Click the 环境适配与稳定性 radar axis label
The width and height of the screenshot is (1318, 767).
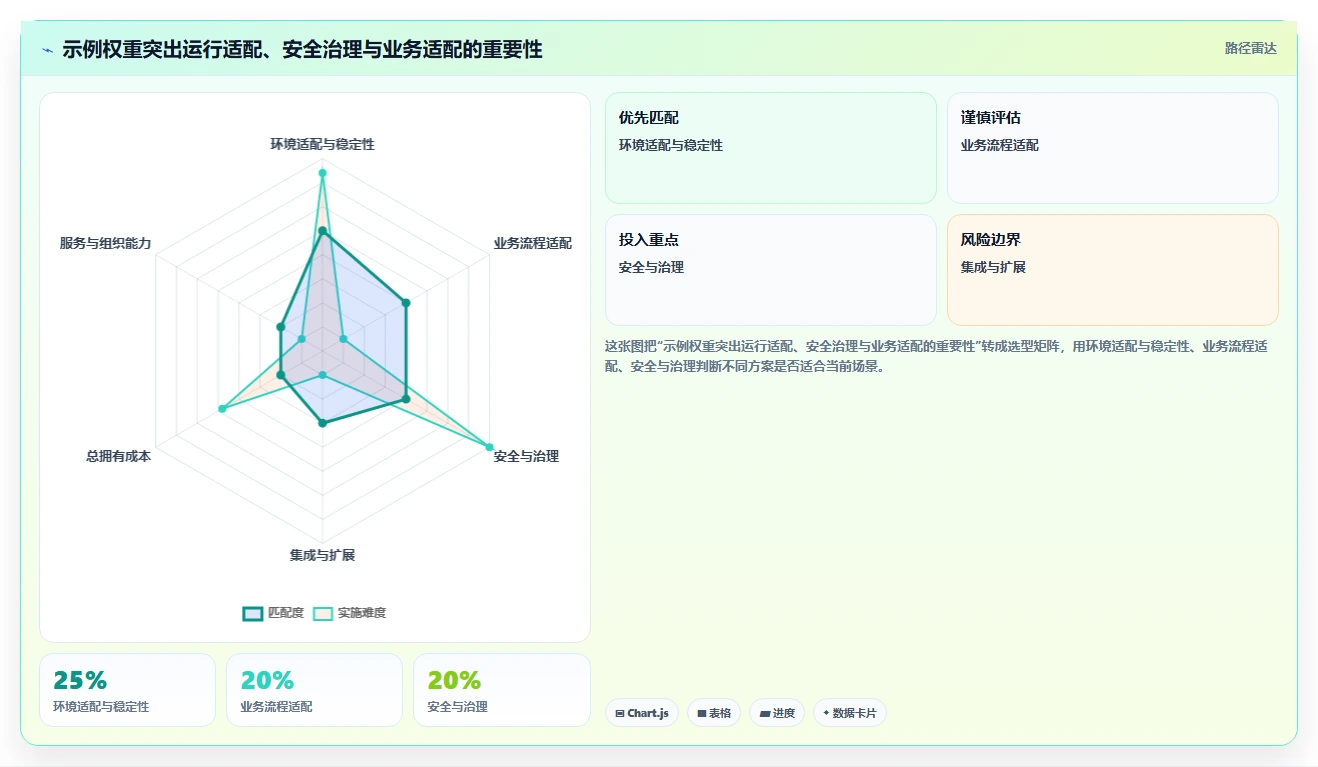[x=322, y=144]
